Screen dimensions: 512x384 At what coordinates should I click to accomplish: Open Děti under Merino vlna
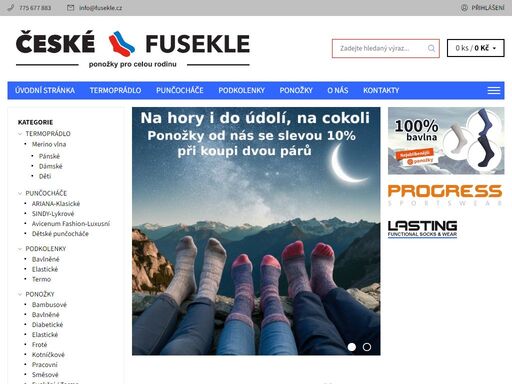tap(45, 176)
